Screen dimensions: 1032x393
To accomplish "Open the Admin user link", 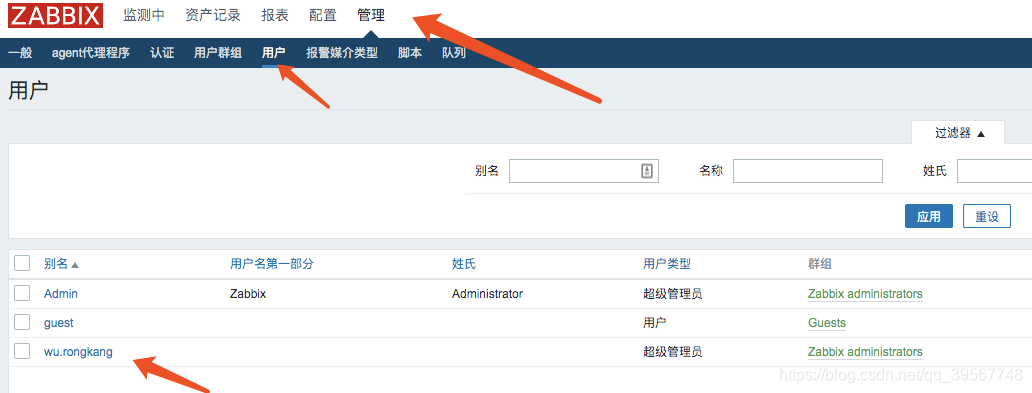I will 61,294.
